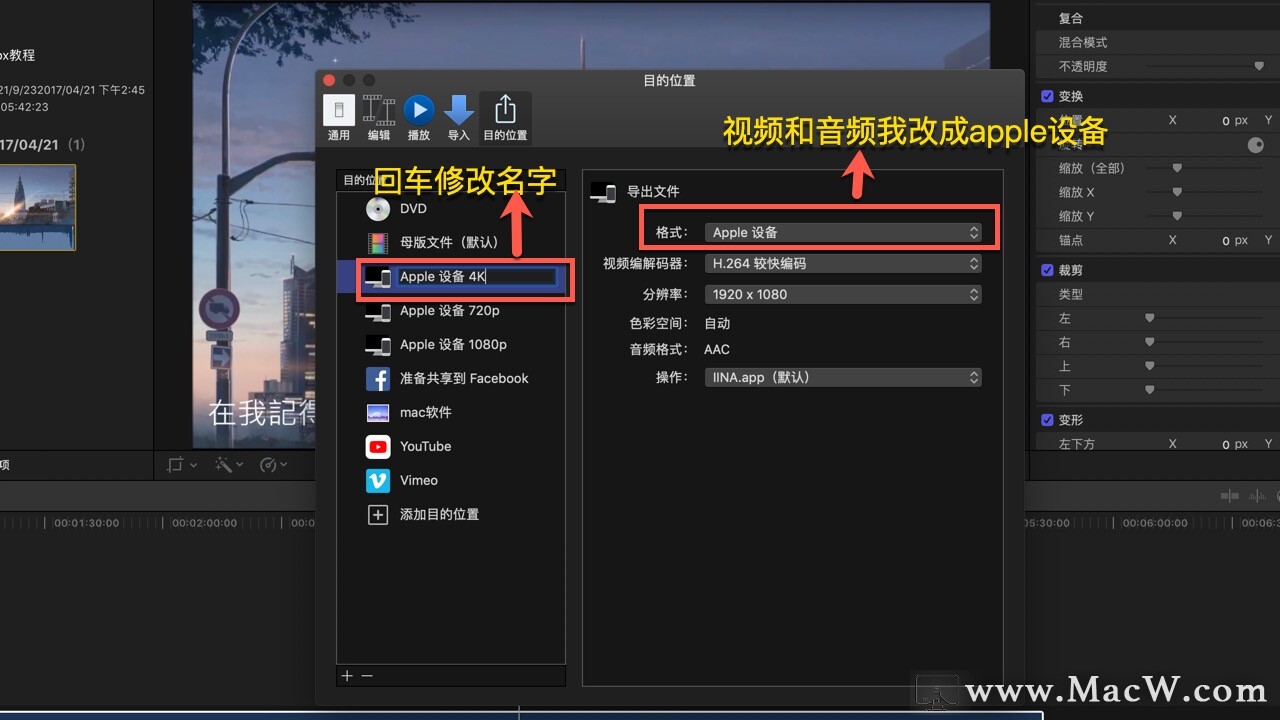The width and height of the screenshot is (1280, 720).
Task: Select the 目的位置 (Destinations) preferences tab
Action: (x=505, y=118)
